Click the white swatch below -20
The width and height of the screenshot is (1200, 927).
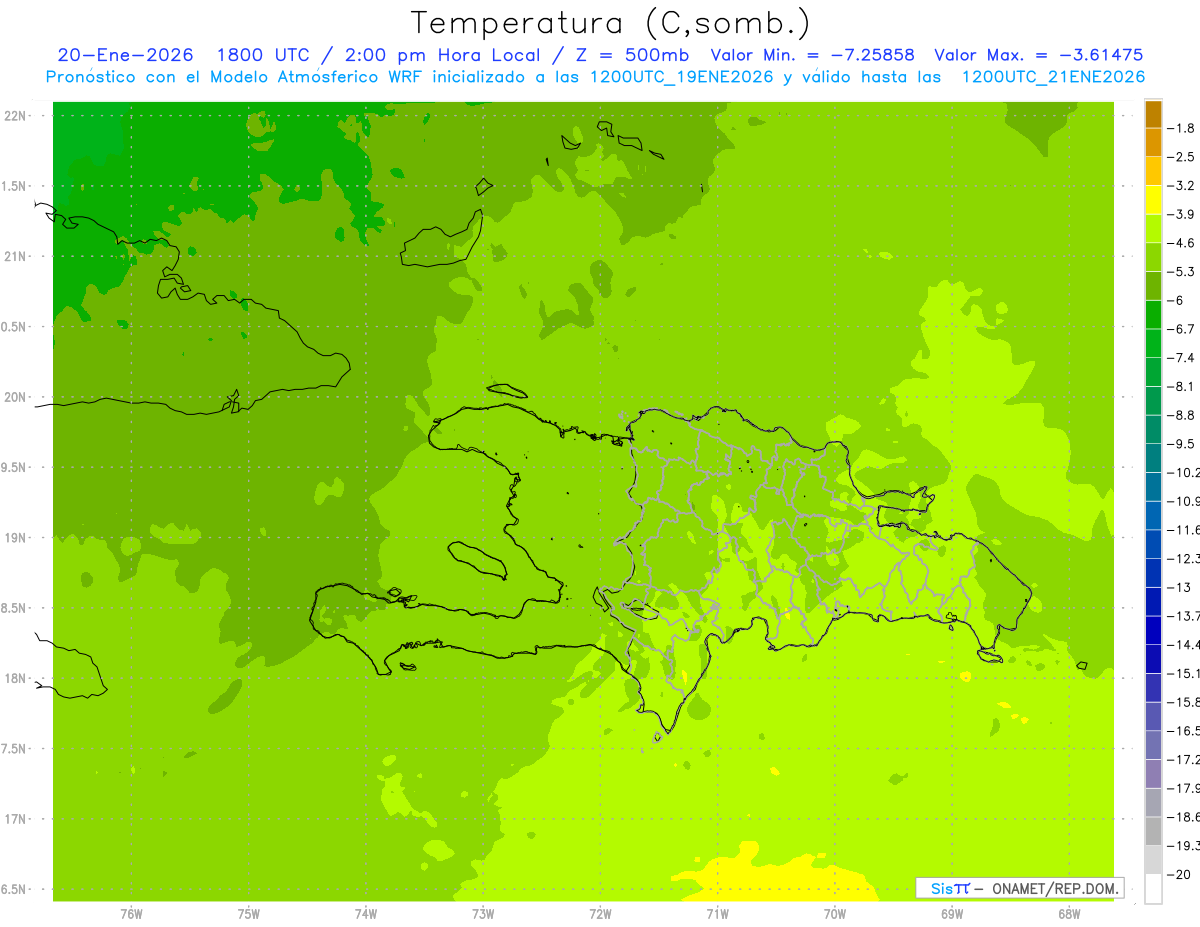pyautogui.click(x=1153, y=888)
